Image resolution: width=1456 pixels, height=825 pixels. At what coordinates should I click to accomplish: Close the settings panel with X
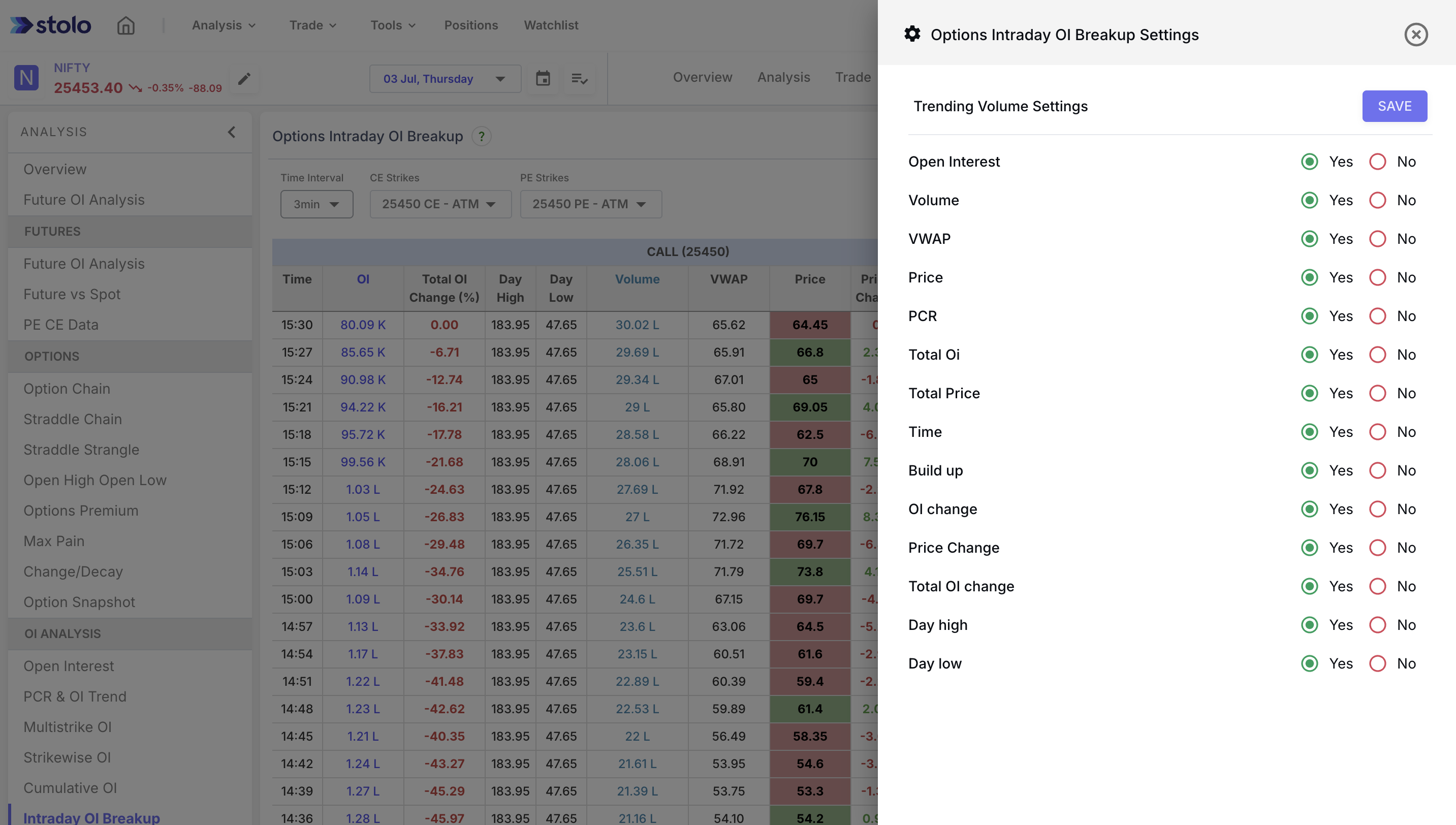(x=1415, y=35)
